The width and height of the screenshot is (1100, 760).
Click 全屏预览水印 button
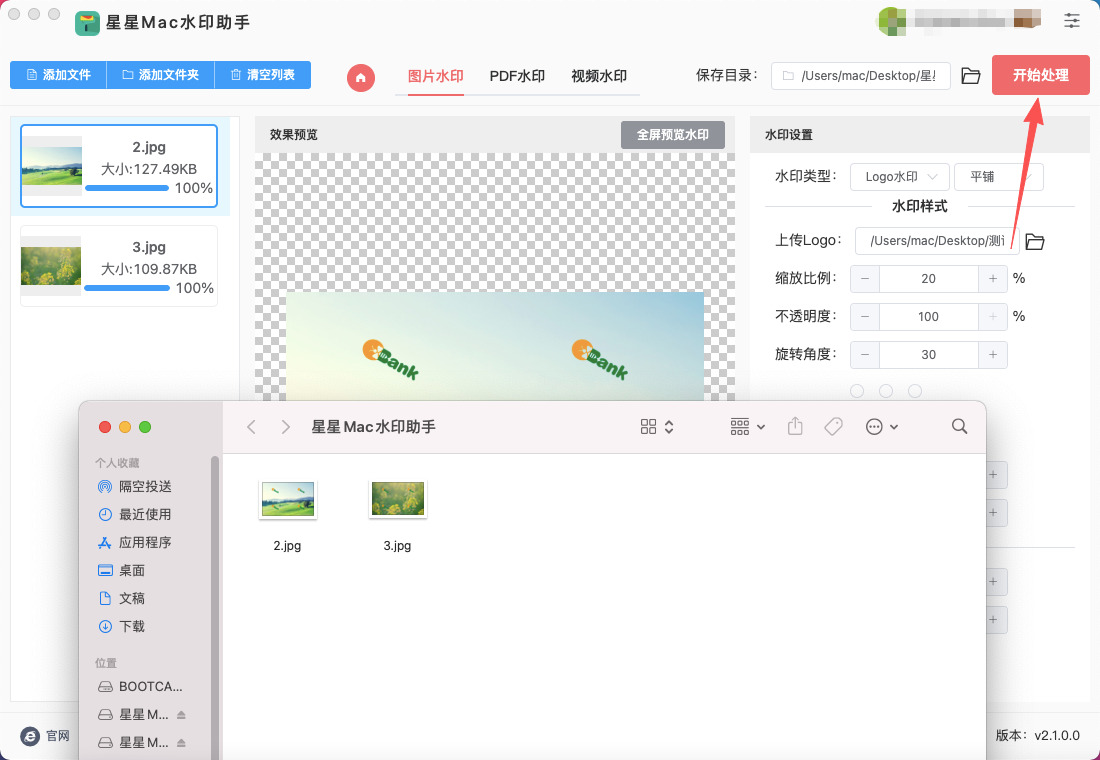(x=672, y=135)
